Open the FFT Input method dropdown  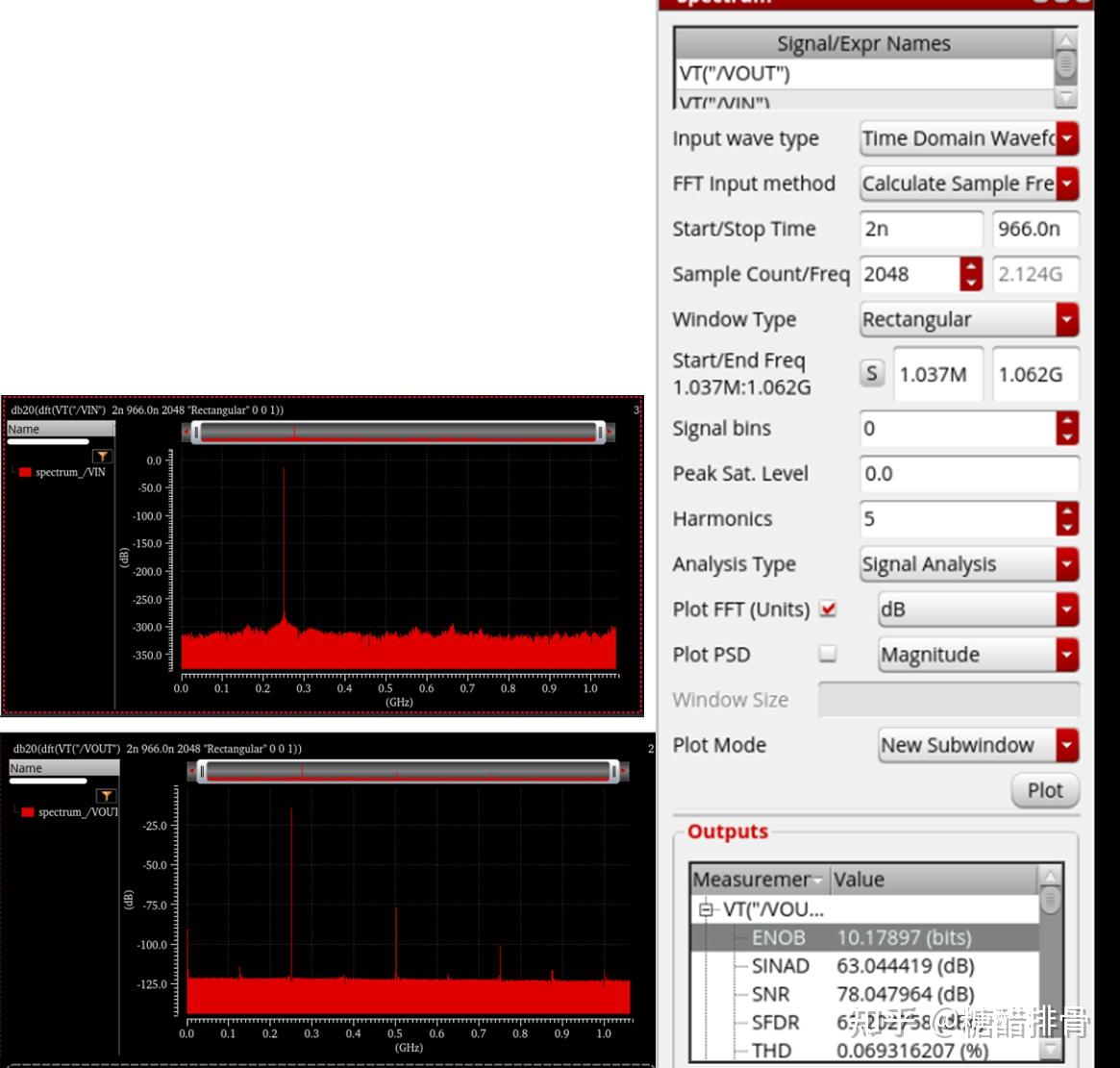coord(969,184)
